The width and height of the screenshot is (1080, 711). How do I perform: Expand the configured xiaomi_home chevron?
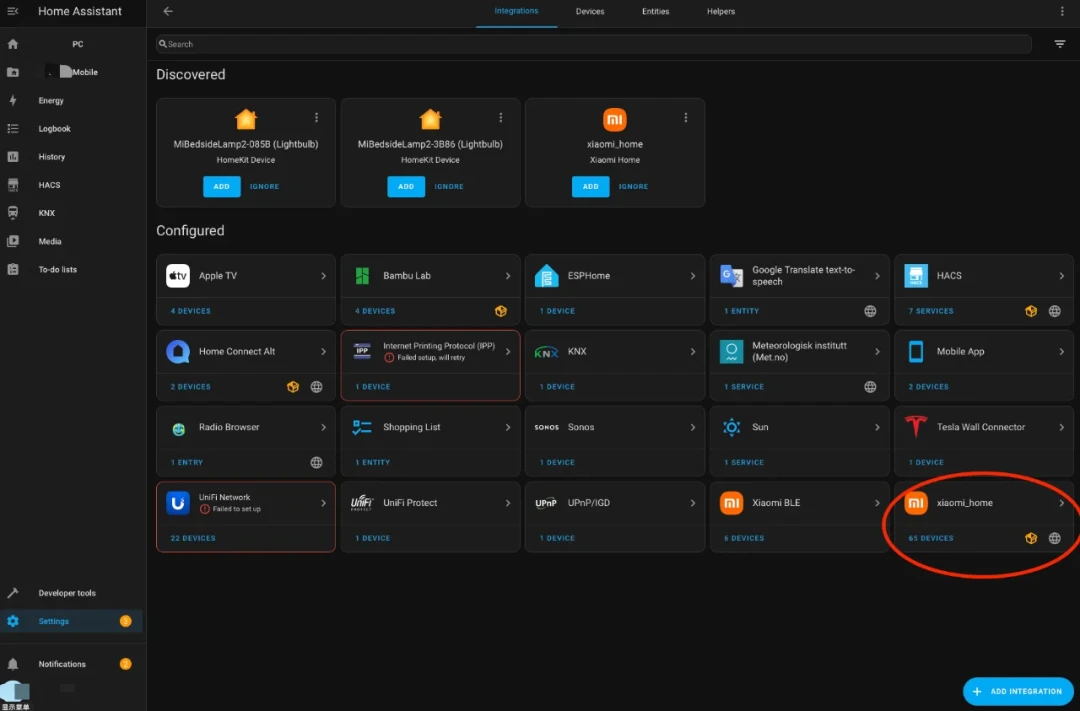click(x=1061, y=503)
